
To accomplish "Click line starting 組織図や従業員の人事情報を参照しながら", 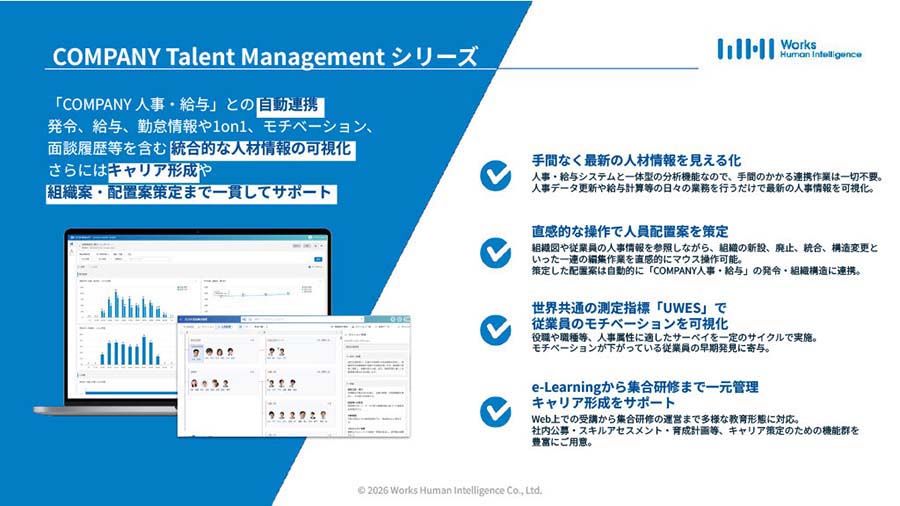I will coord(705,248).
